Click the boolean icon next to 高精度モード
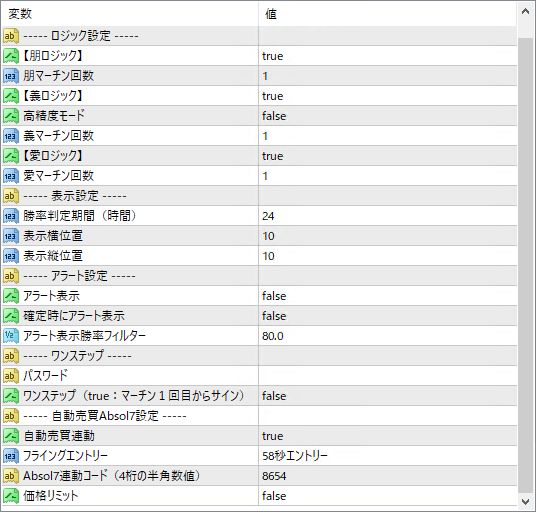Viewport: 536px width, 512px height. [11, 116]
